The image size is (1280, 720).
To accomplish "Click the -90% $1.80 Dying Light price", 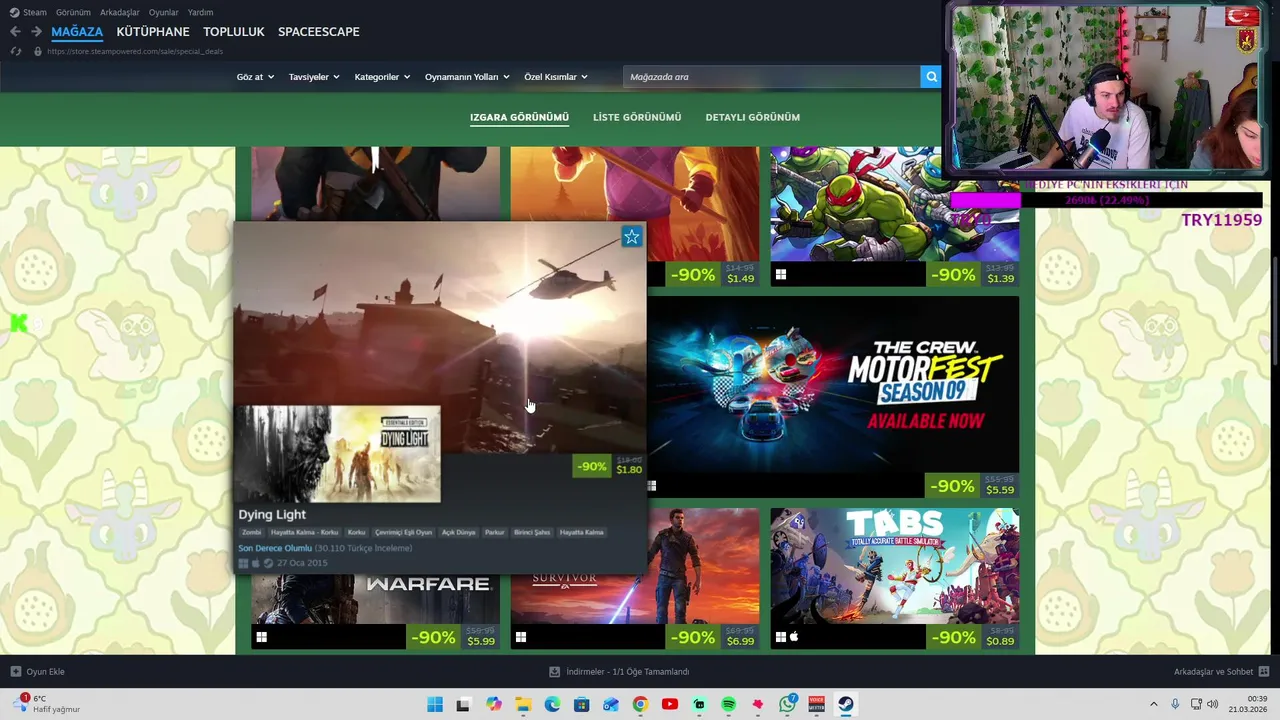I will click(x=609, y=466).
